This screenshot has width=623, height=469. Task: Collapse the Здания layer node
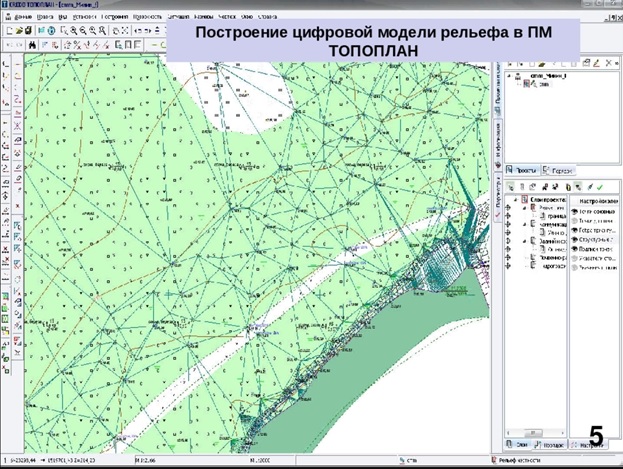(524, 241)
